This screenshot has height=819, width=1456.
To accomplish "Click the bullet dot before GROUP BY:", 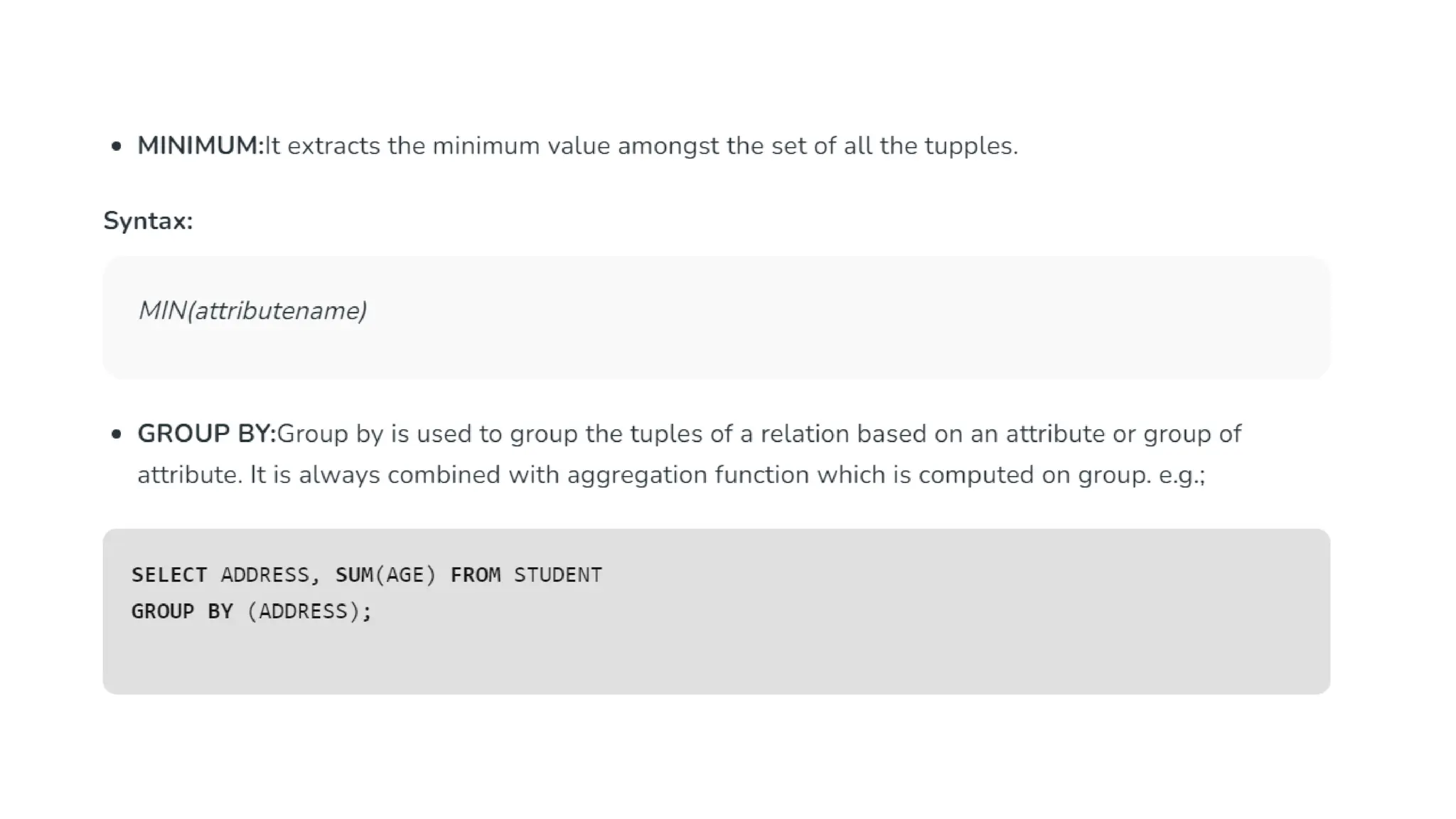I will click(x=117, y=434).
